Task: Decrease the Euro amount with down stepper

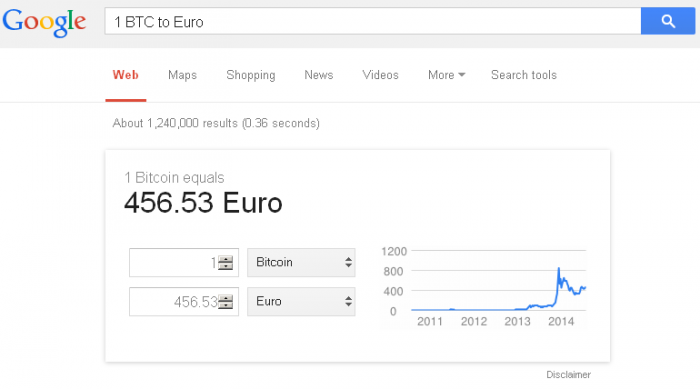Action: (225, 305)
